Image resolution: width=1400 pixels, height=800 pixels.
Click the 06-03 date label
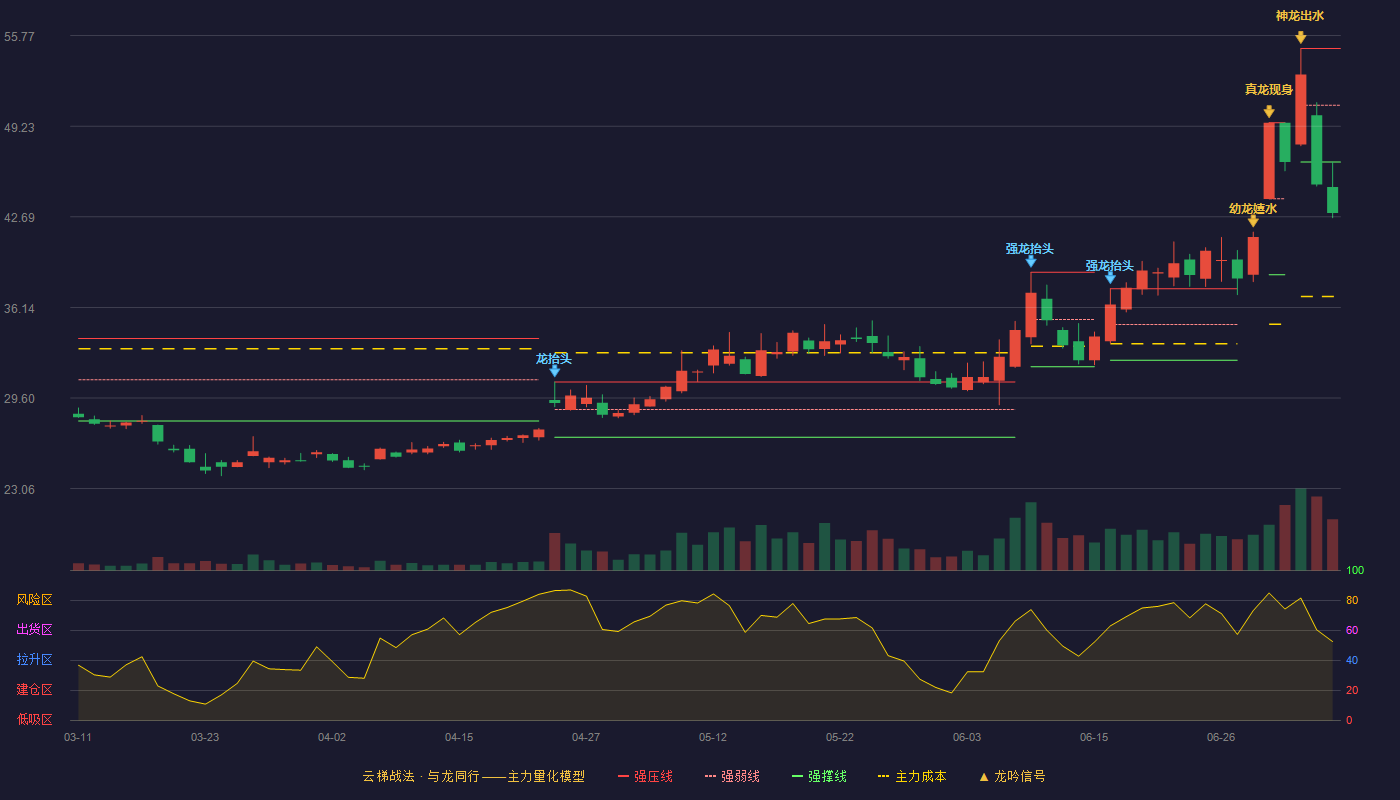pos(967,737)
